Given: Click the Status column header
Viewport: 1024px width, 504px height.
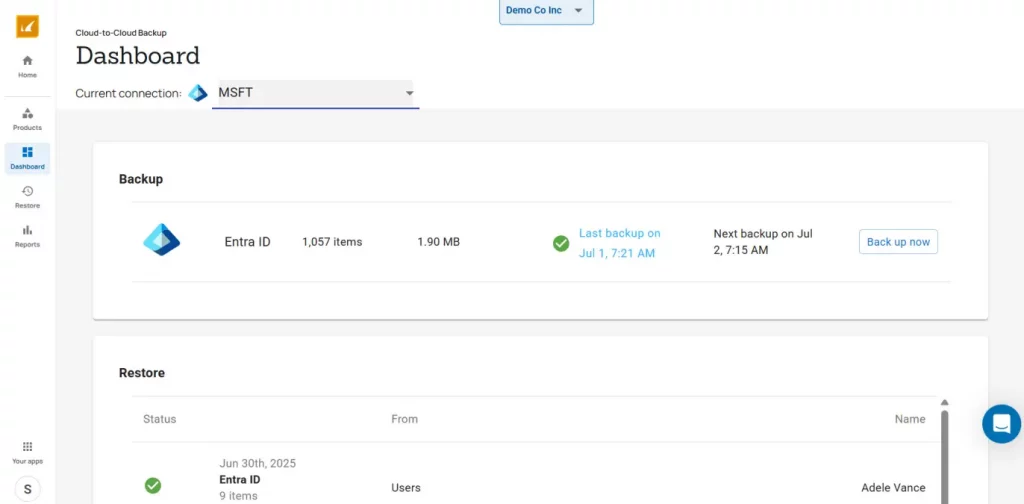Looking at the screenshot, I should coord(159,419).
